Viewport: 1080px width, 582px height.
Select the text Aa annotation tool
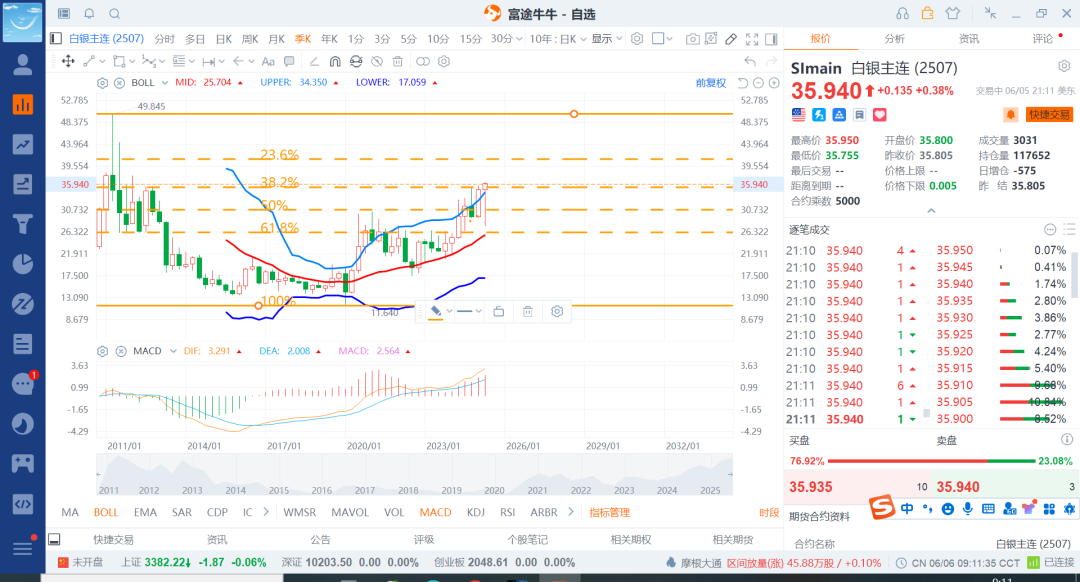pyautogui.click(x=268, y=61)
